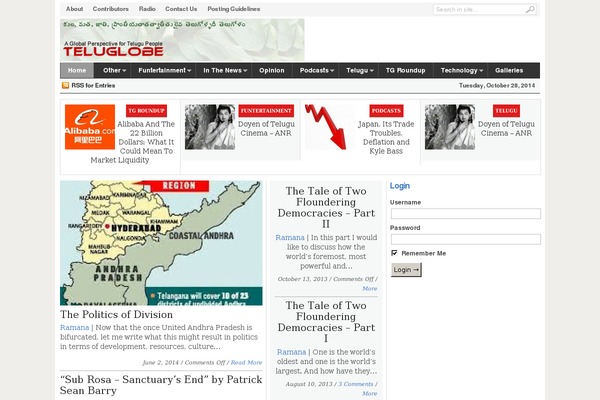This screenshot has height=400, width=600.
Task: Click the Password input field
Action: click(x=466, y=239)
